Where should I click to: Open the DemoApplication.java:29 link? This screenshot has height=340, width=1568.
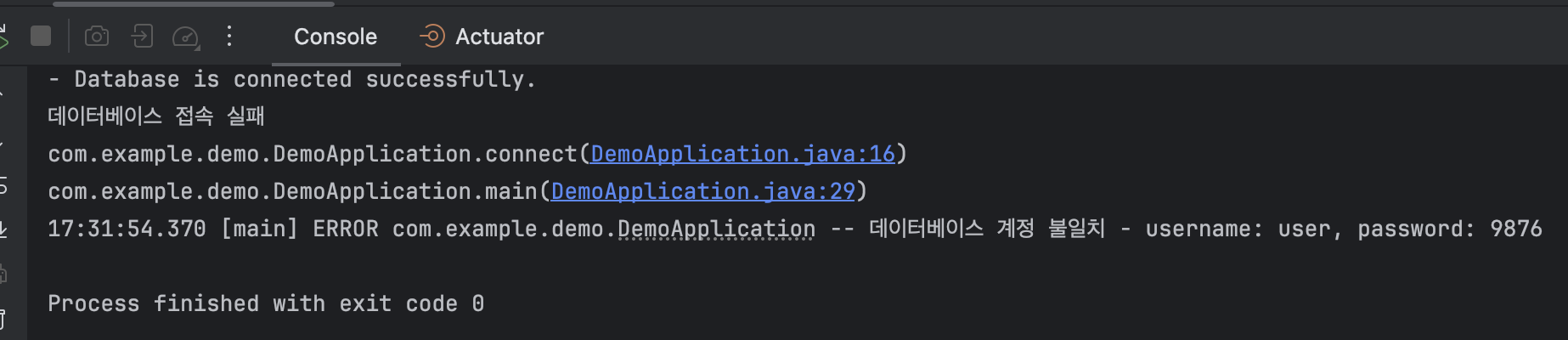point(703,191)
